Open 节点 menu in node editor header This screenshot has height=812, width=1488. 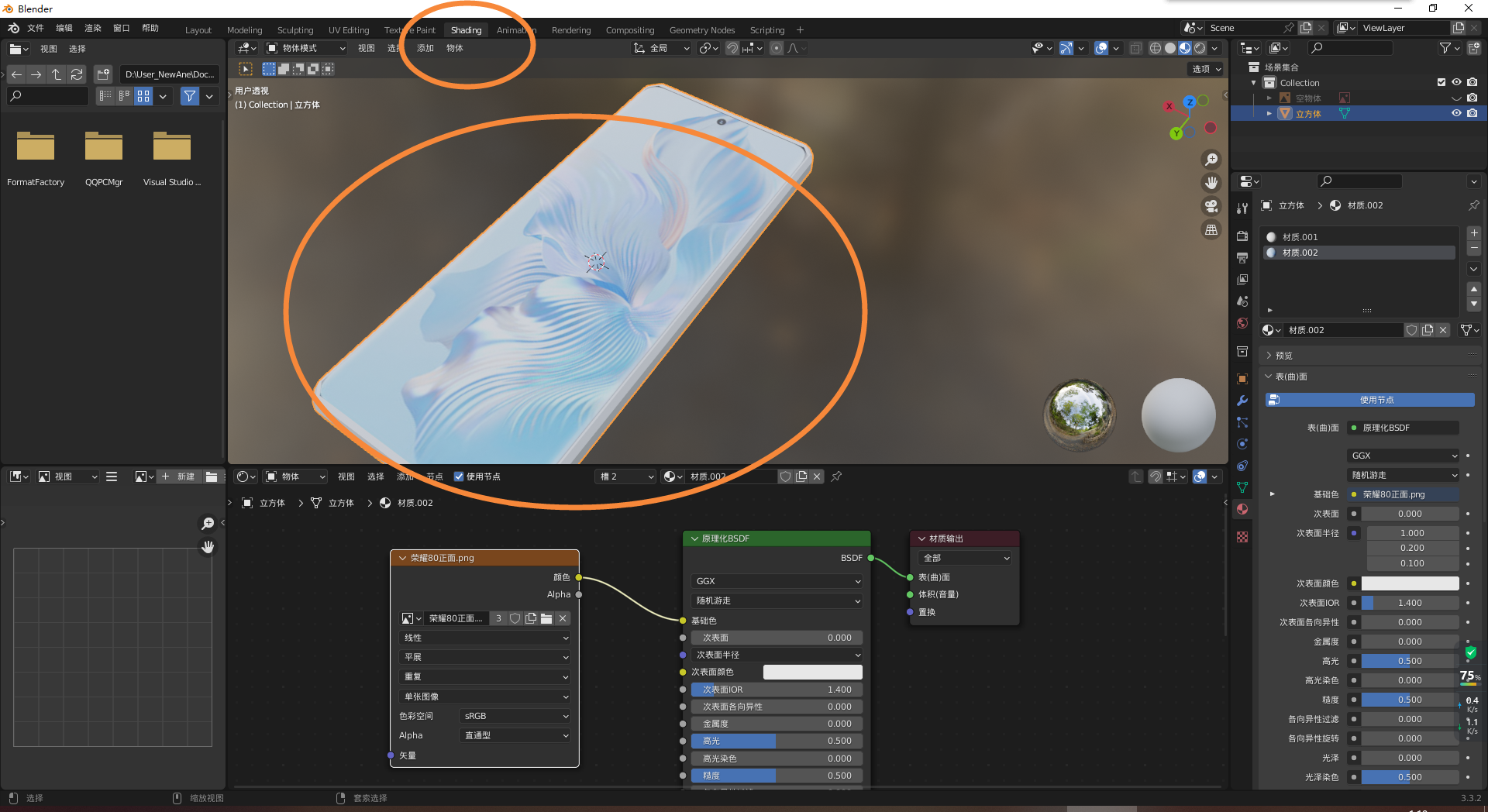click(435, 477)
